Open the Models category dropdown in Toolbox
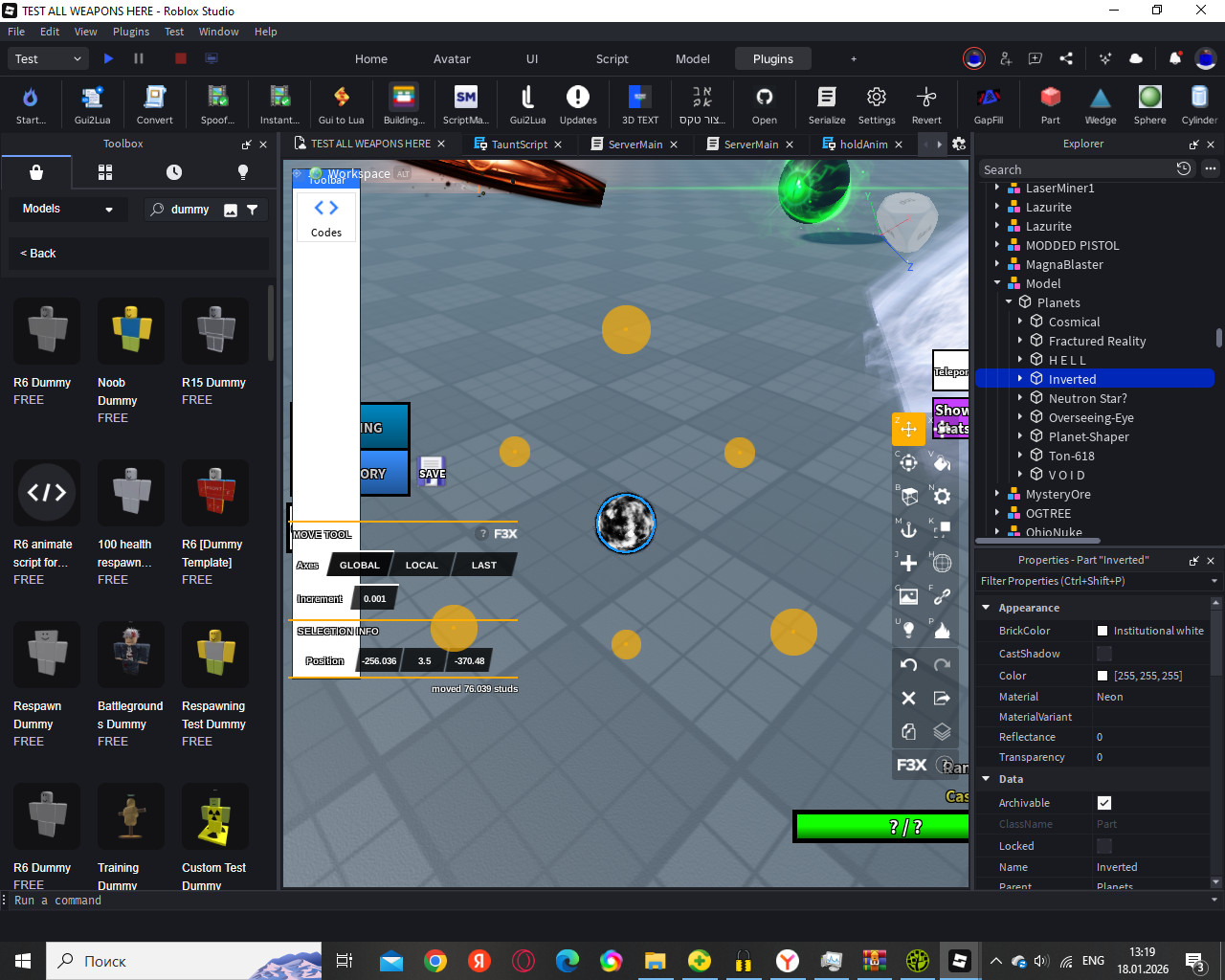Image resolution: width=1225 pixels, height=980 pixels. (x=67, y=209)
